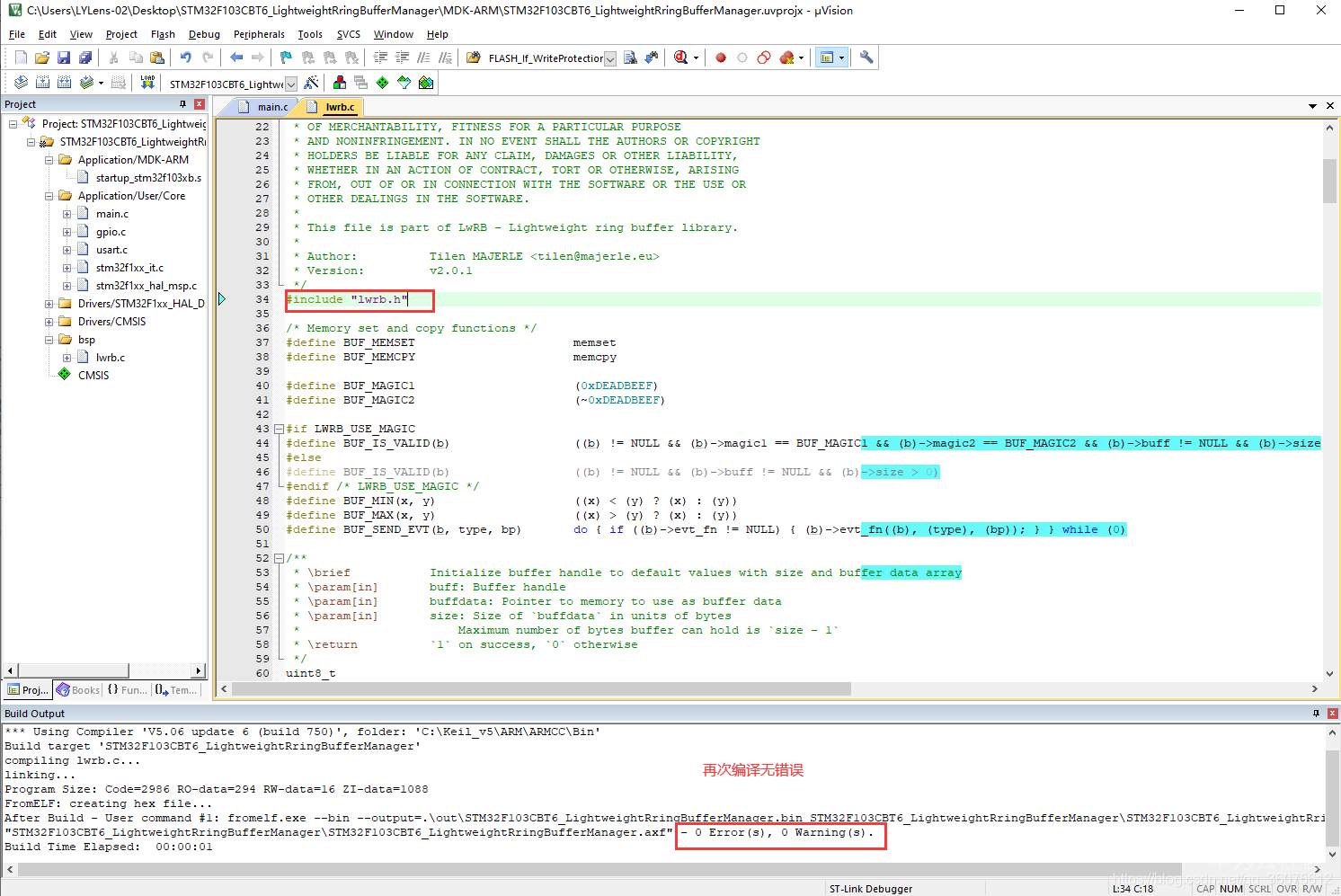Collapse code fold at line 43

pos(279,429)
